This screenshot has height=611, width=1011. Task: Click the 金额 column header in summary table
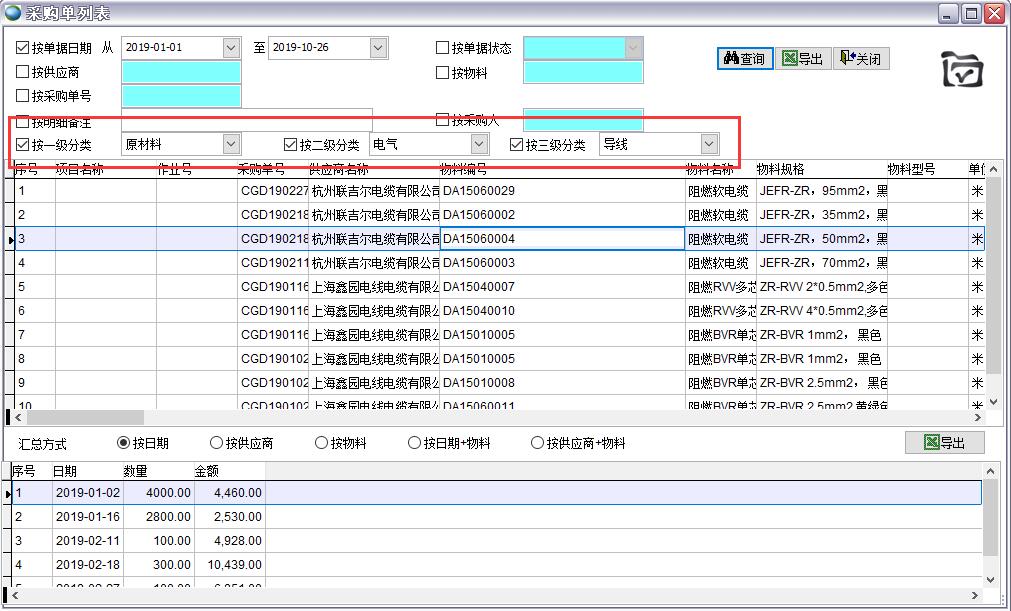208,471
